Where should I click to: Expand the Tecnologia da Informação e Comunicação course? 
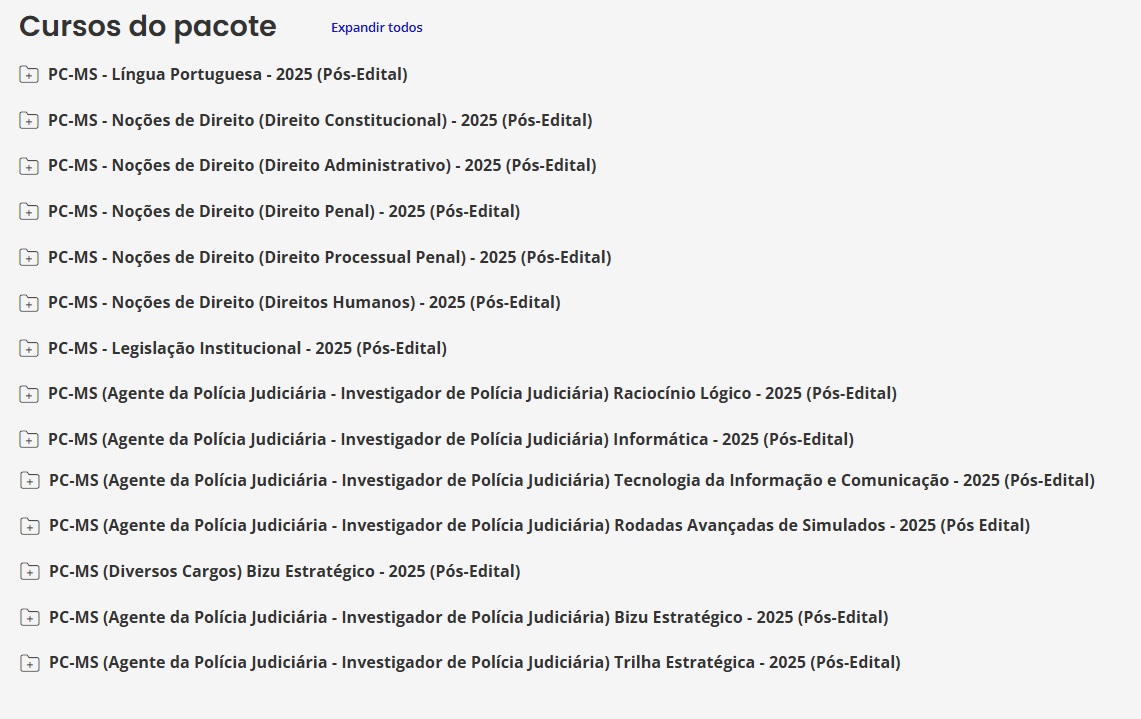click(x=29, y=480)
